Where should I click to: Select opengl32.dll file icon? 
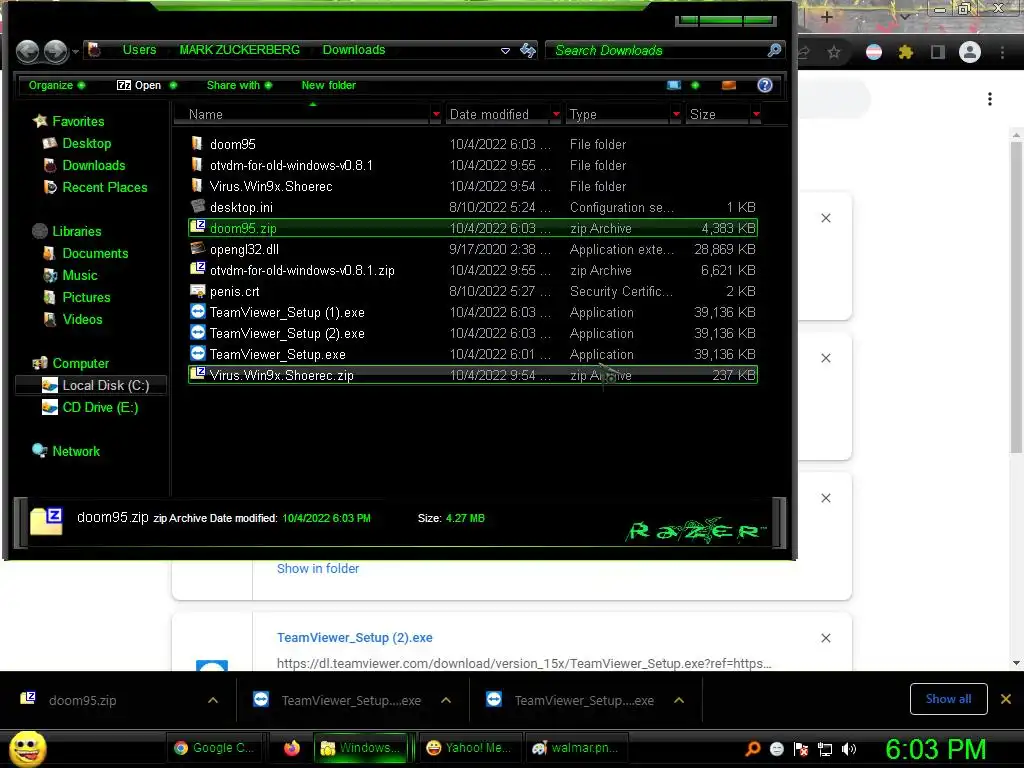pyautogui.click(x=197, y=248)
